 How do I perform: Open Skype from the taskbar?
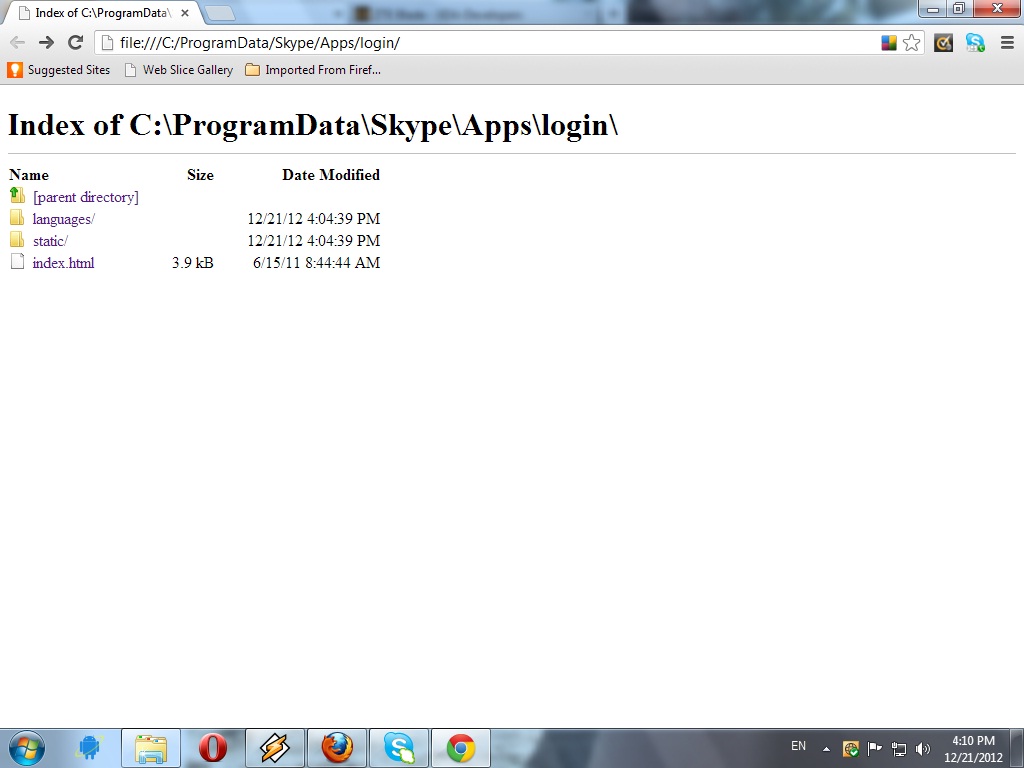pyautogui.click(x=399, y=748)
